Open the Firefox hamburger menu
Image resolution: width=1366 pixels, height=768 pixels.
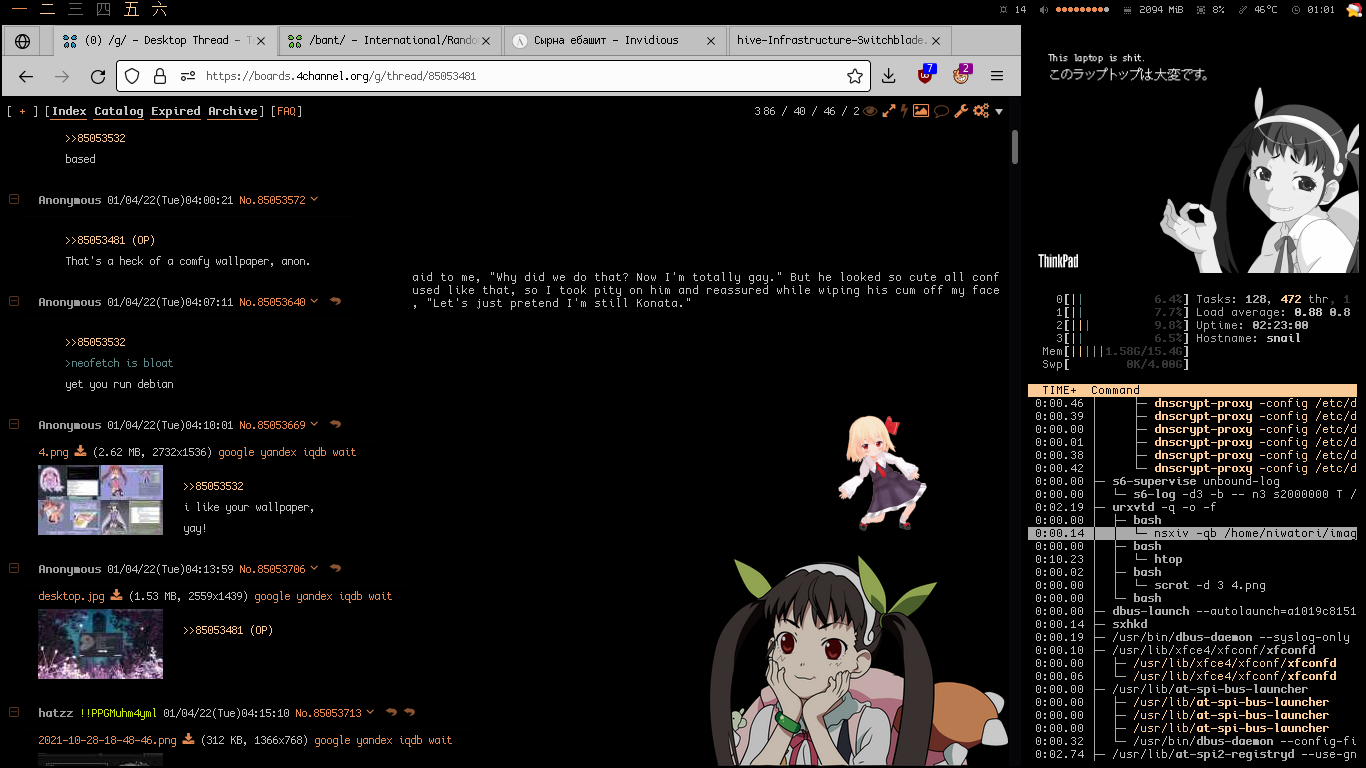[x=997, y=76]
